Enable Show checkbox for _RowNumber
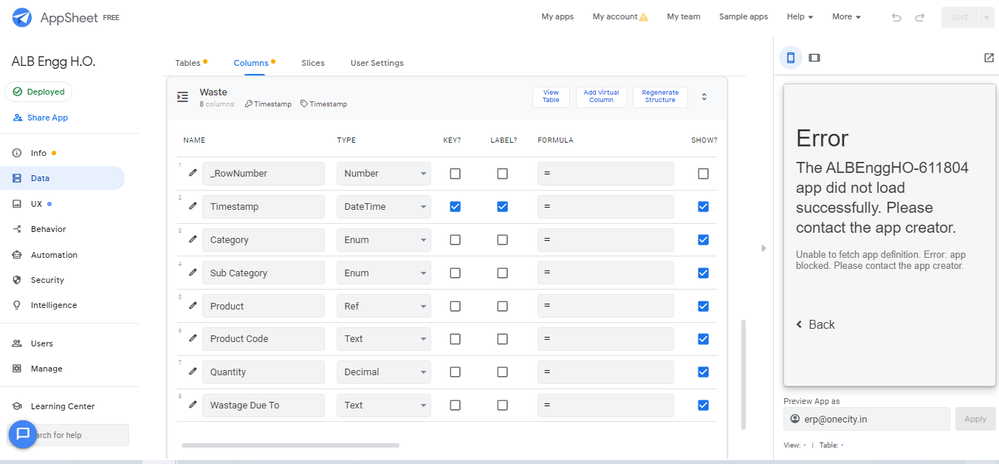This screenshot has width=999, height=464. (703, 173)
